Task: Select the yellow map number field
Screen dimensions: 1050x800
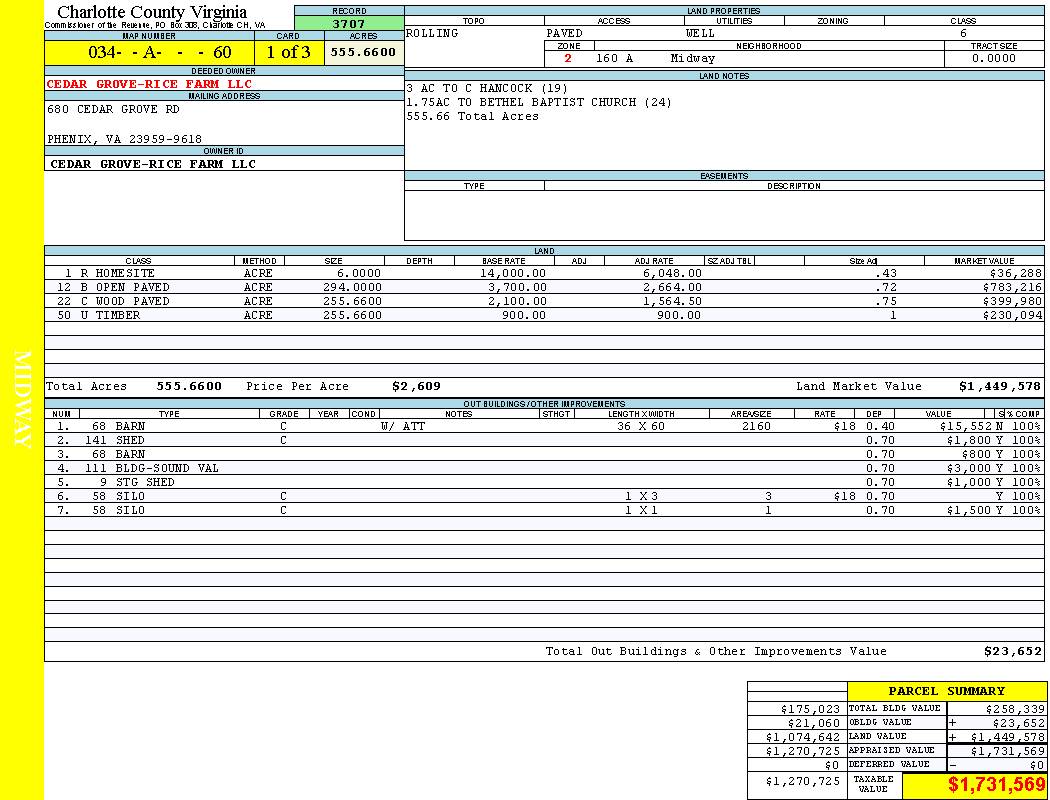Action: 147,52
